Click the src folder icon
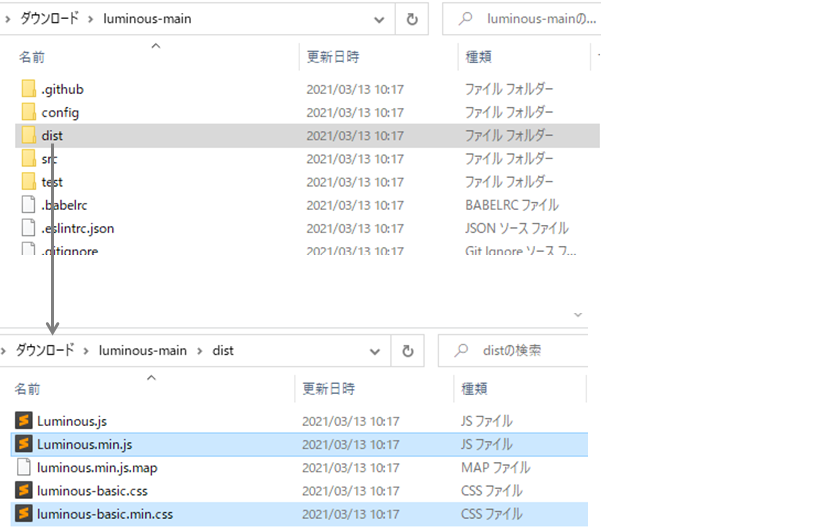 [29, 158]
